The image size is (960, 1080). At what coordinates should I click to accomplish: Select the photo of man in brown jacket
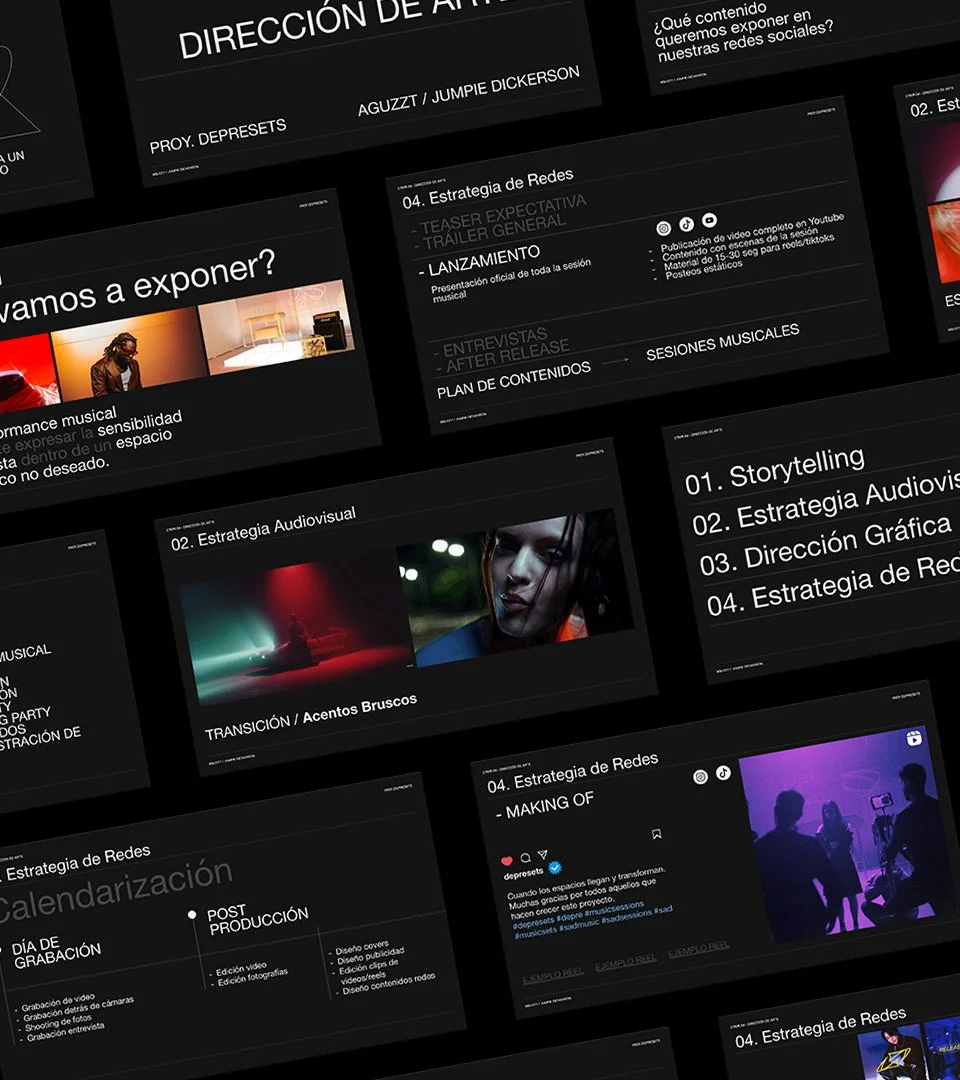click(x=129, y=353)
